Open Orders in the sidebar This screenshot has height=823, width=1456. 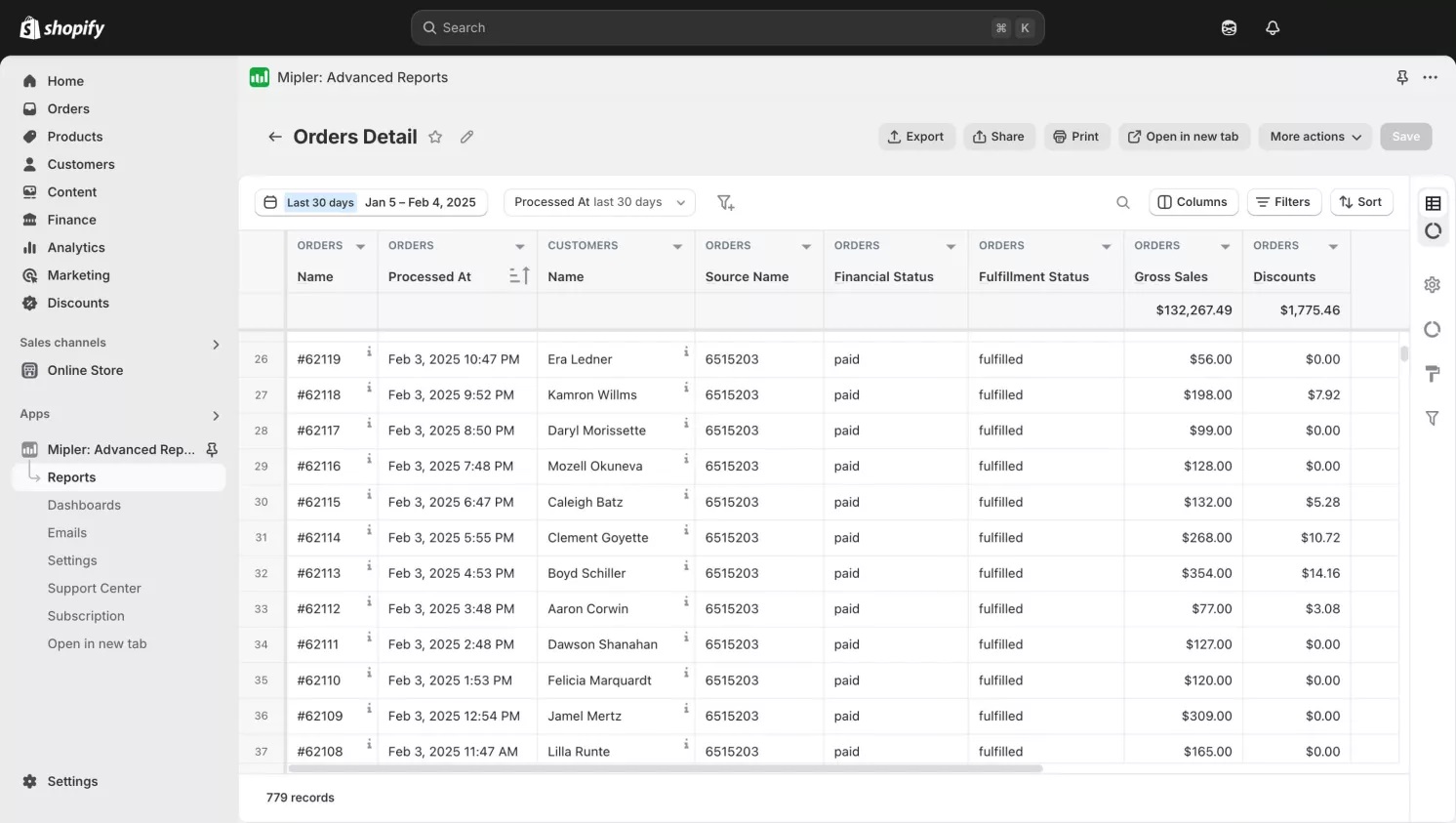68,108
